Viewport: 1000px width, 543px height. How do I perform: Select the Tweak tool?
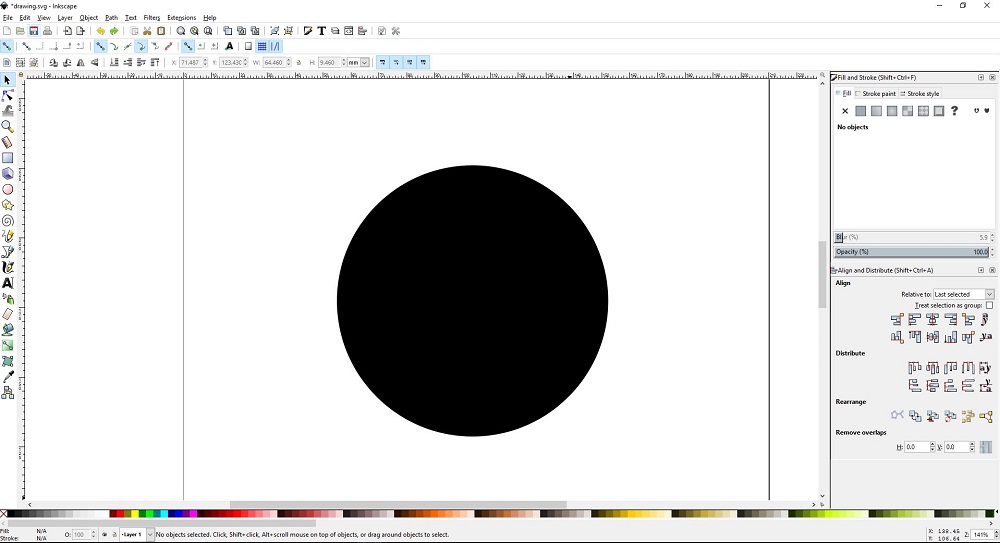click(8, 111)
